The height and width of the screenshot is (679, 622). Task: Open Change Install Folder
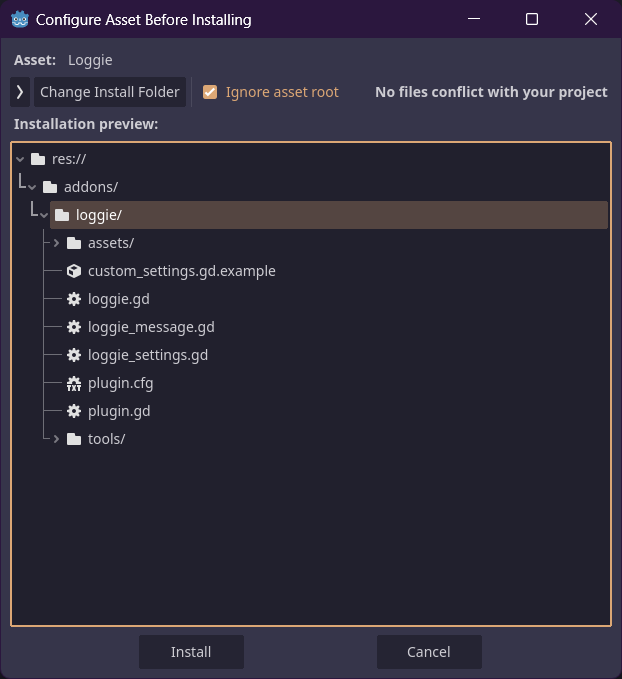point(110,92)
